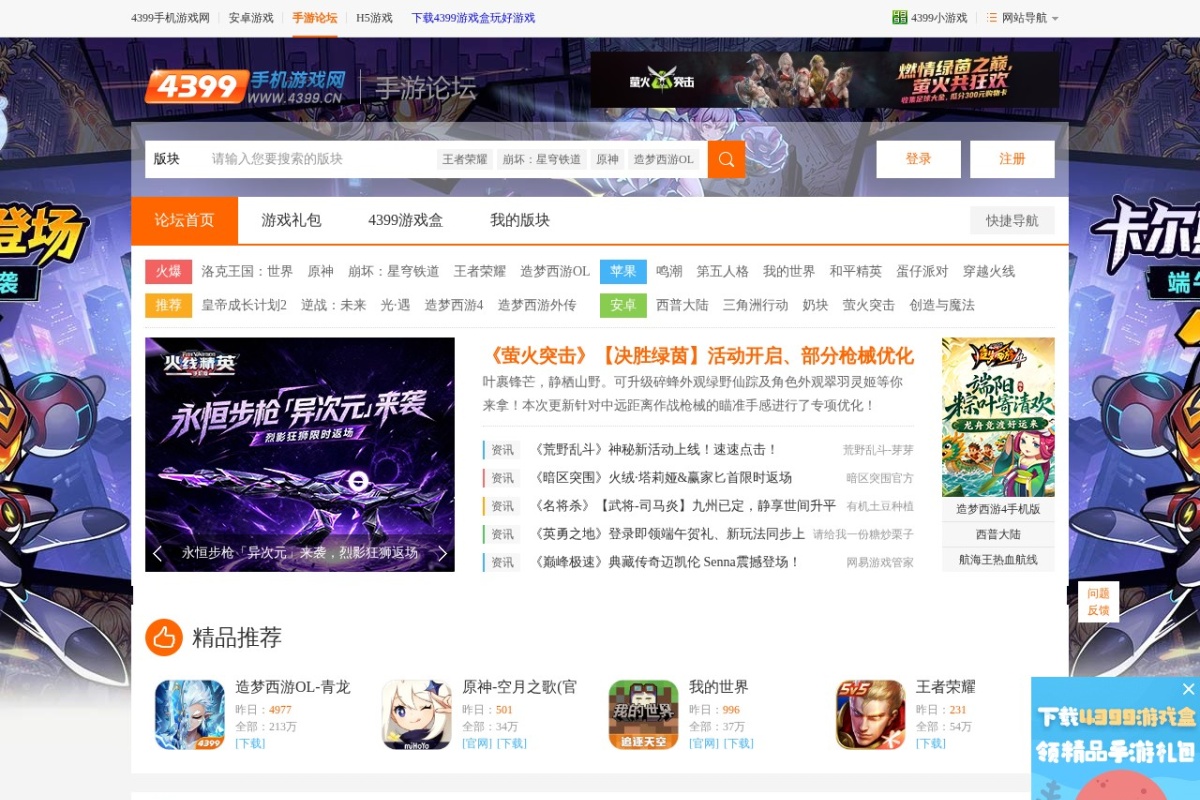Open 创造与魔法 forum link

[x=942, y=305]
